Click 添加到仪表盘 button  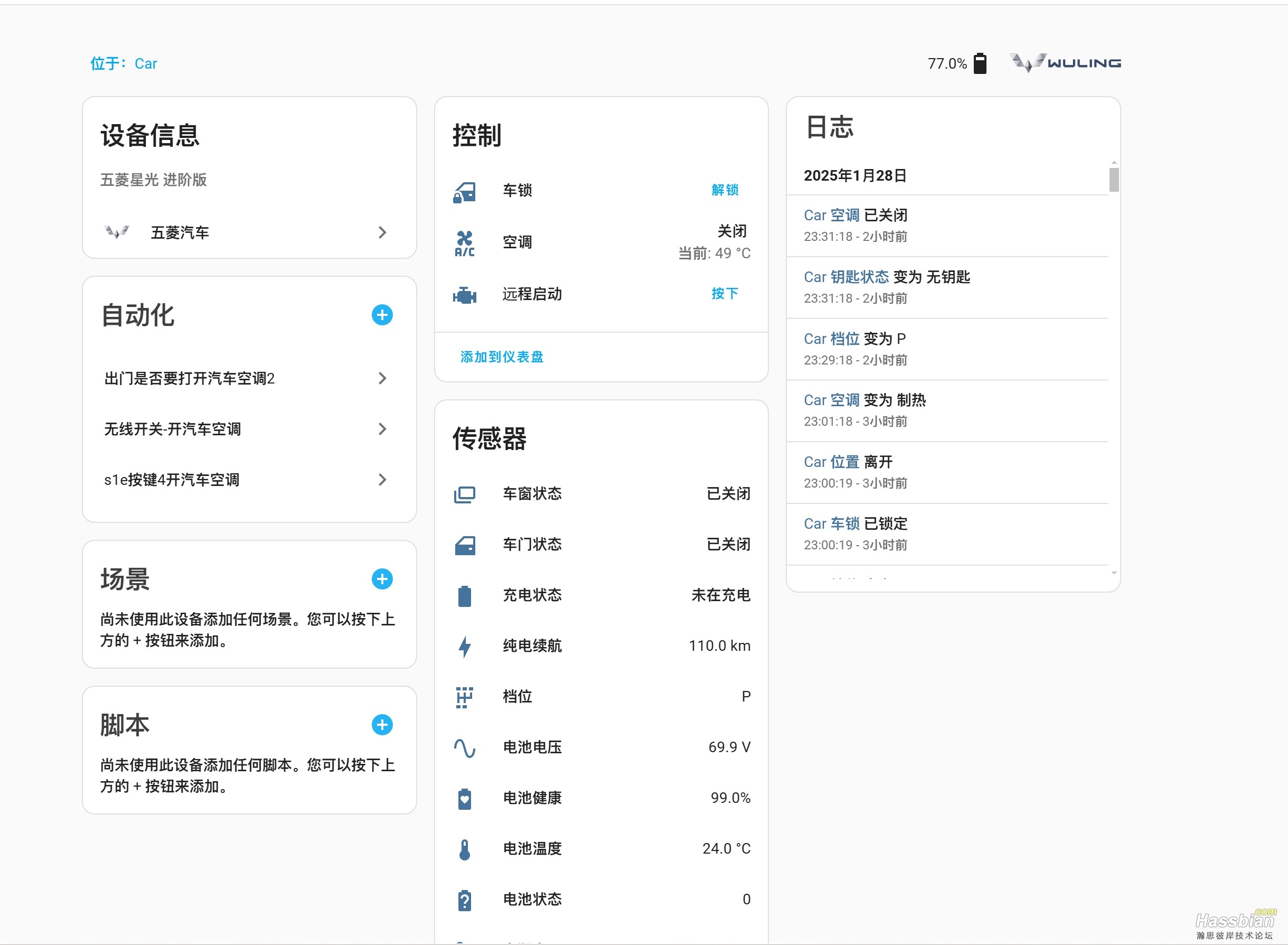point(502,357)
